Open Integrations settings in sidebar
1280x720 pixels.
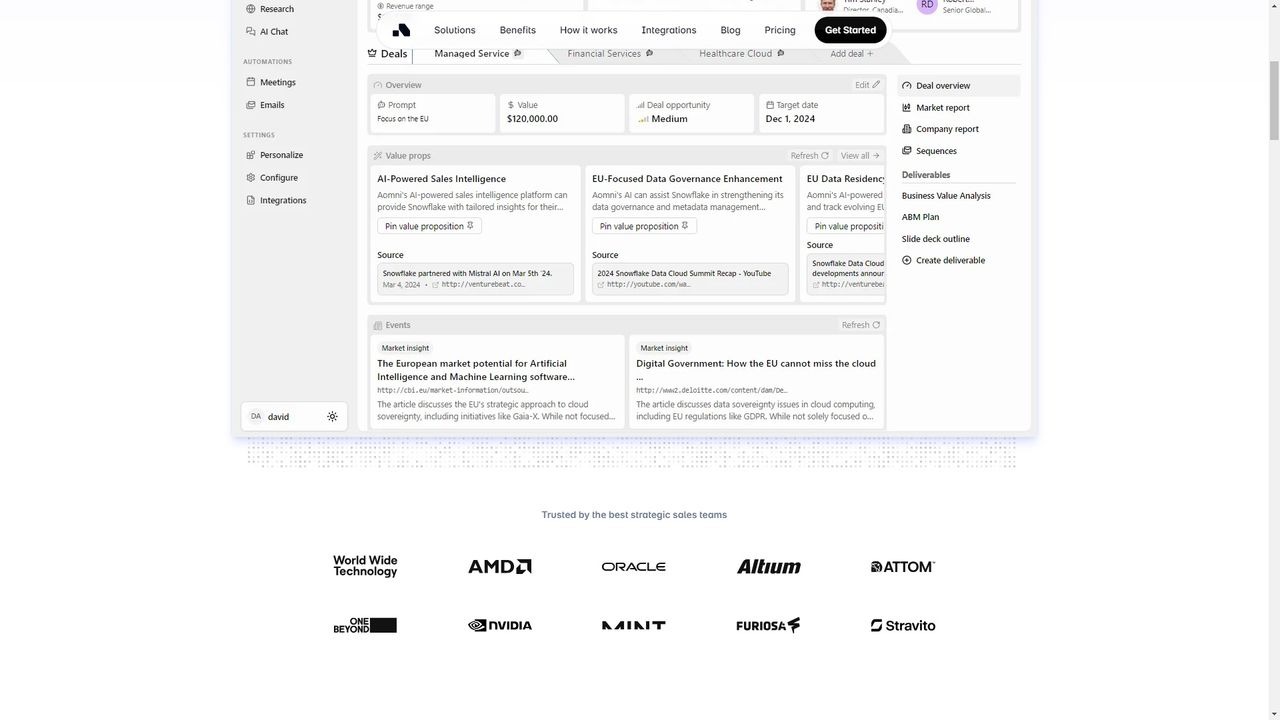pyautogui.click(x=276, y=200)
